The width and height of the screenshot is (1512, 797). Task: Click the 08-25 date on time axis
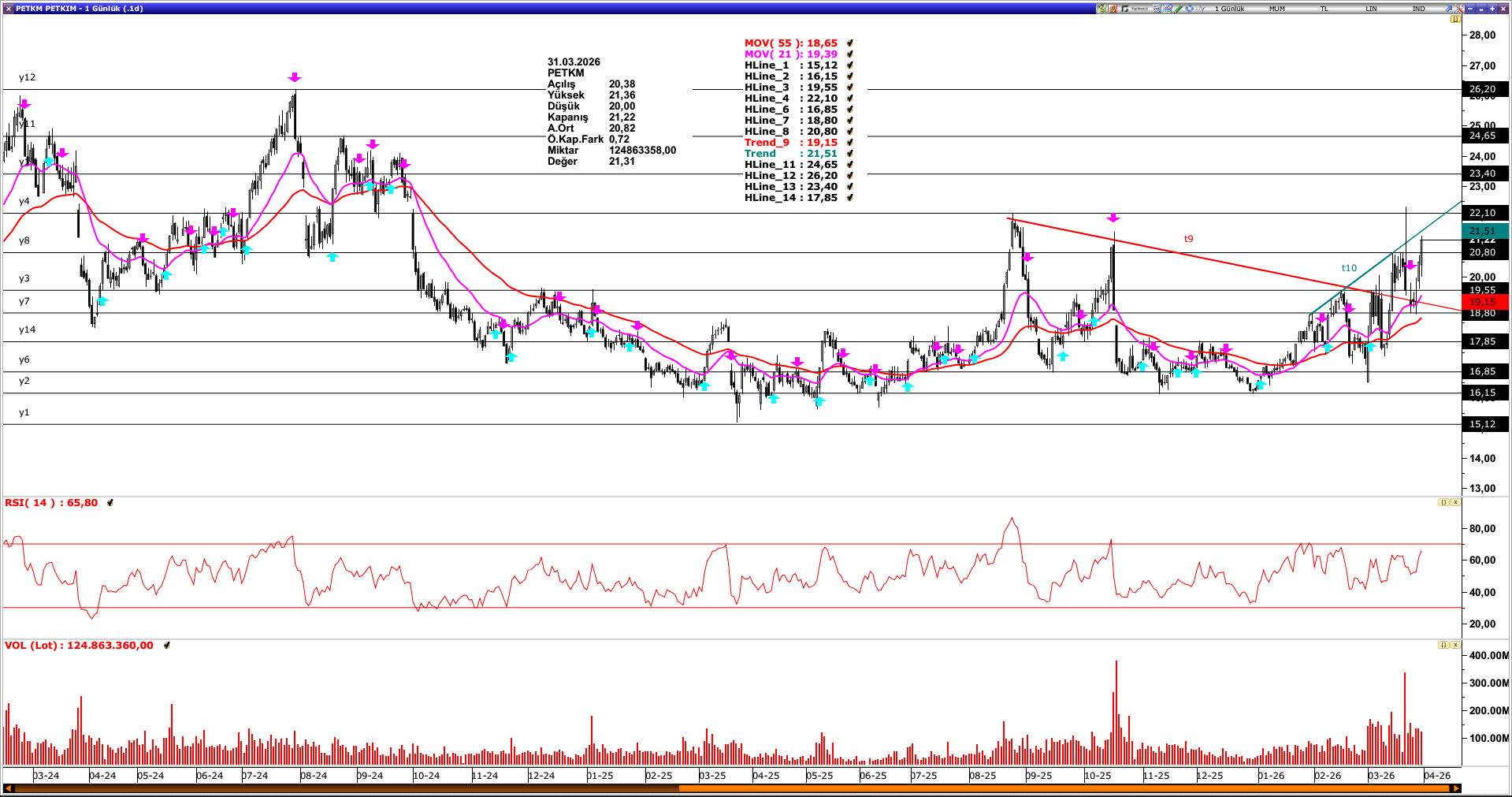click(983, 776)
